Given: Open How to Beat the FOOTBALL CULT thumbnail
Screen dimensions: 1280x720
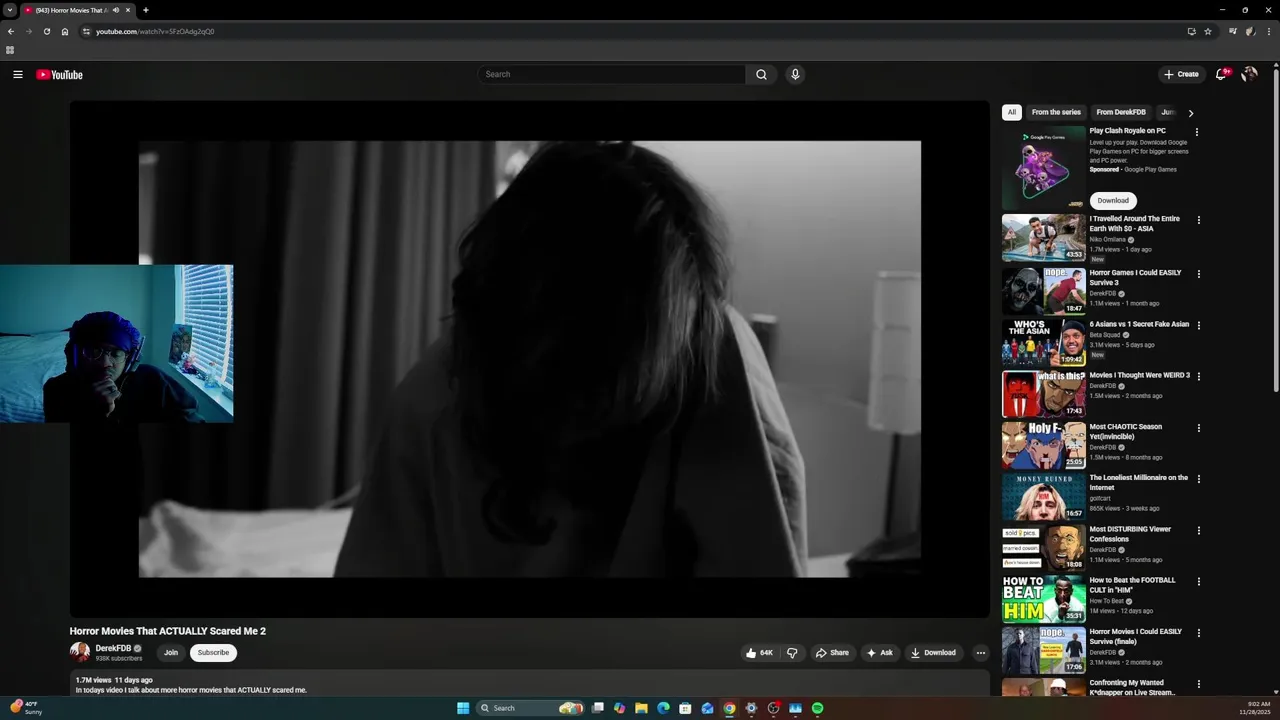Looking at the screenshot, I should pyautogui.click(x=1043, y=599).
